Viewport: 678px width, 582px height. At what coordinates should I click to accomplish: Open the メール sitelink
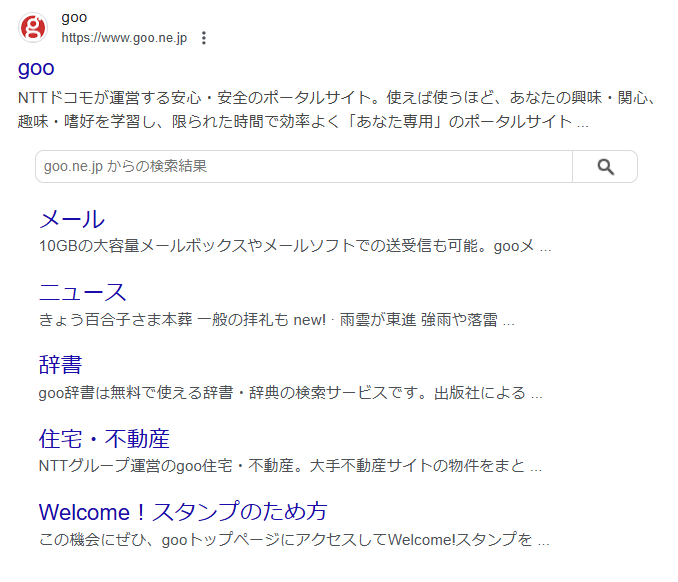[72, 219]
